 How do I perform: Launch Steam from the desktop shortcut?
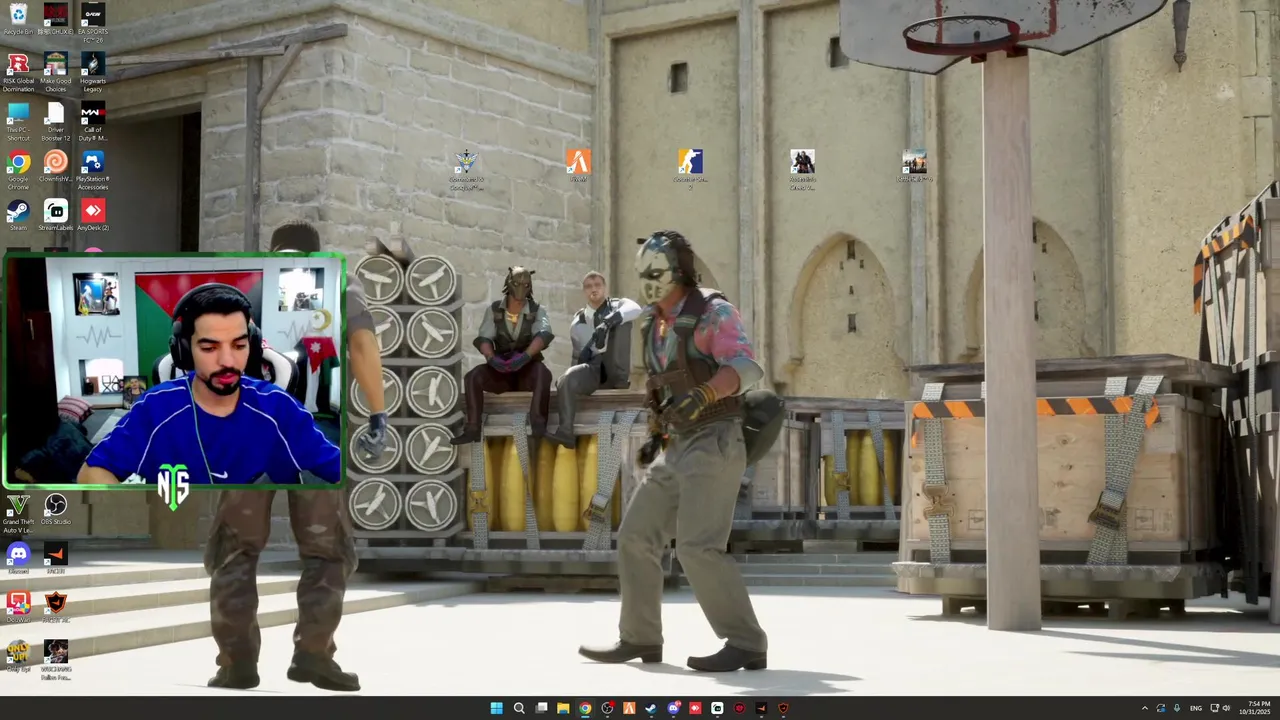pos(18,215)
